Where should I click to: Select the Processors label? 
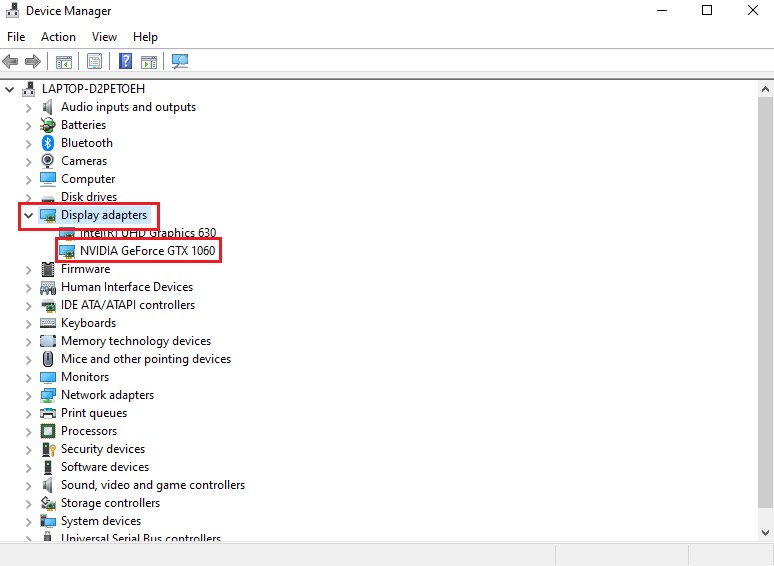point(89,431)
